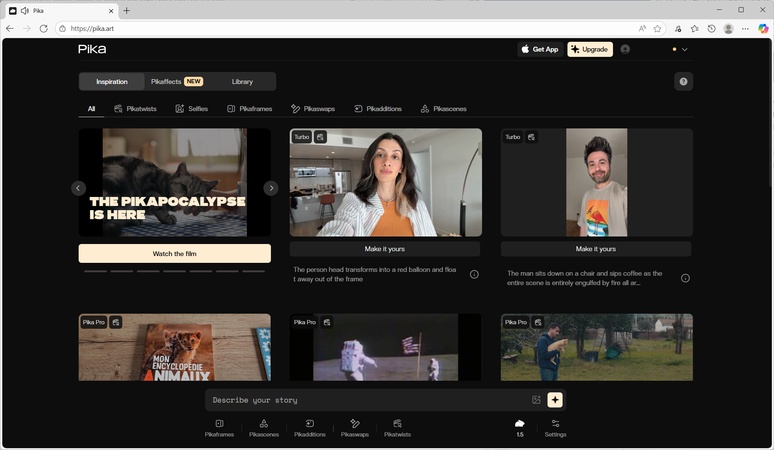Open the Pikaswaps tool in bottom toolbar
The height and width of the screenshot is (450, 774).
tap(354, 428)
